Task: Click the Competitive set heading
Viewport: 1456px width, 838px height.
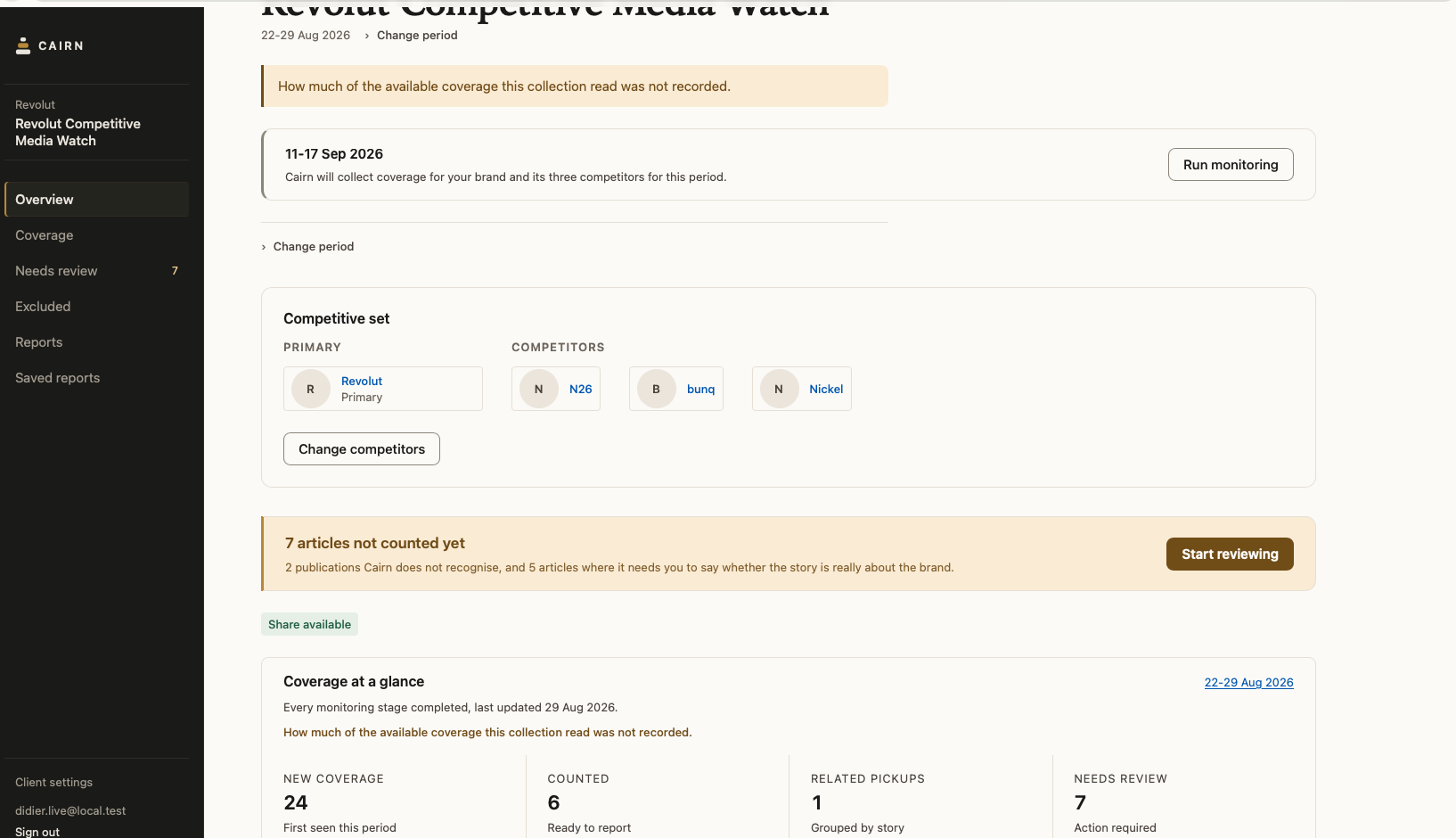Action: (337, 319)
